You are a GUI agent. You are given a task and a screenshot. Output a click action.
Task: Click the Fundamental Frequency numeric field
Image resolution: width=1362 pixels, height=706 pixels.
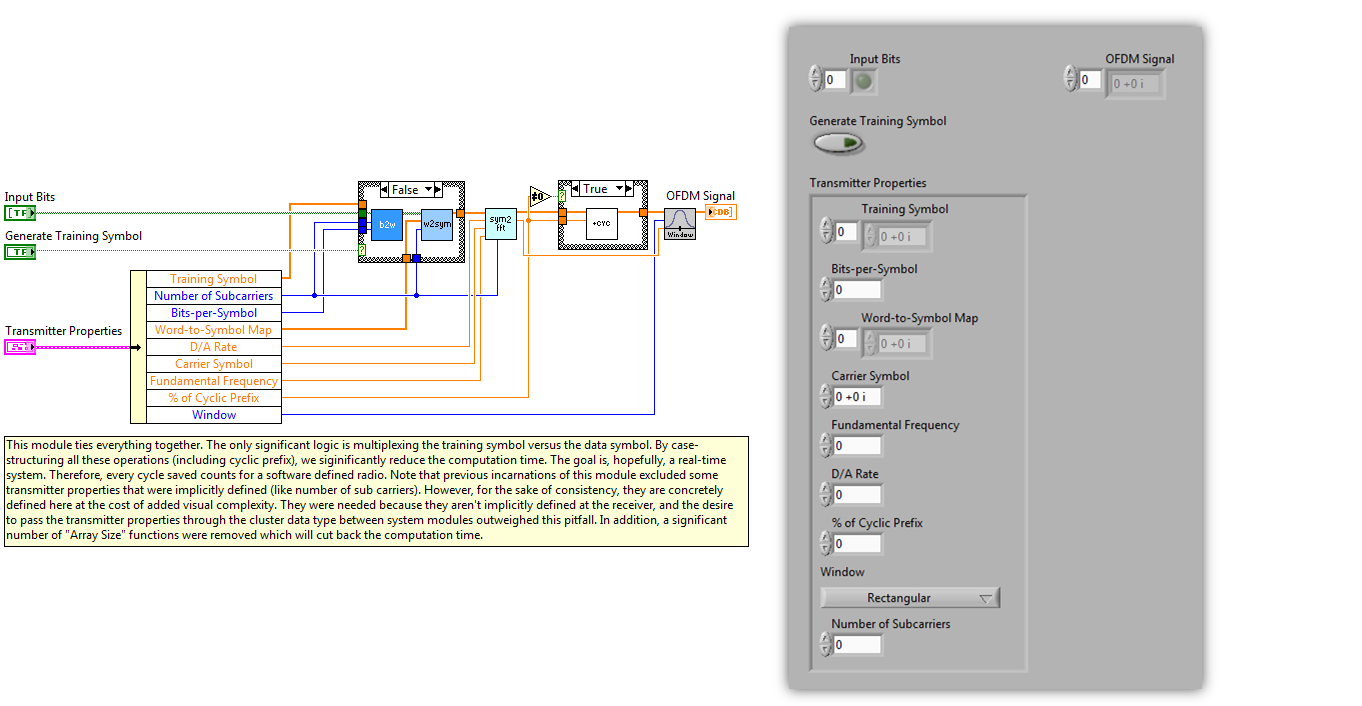coord(857,446)
